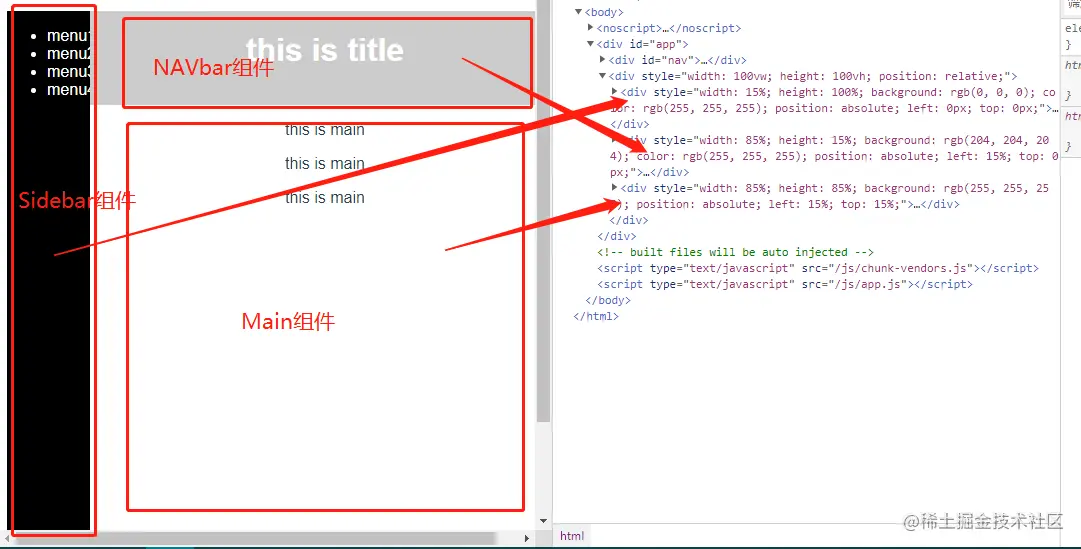Click the html breadcrumb in the Elements panel
1081x549 pixels.
click(572, 536)
